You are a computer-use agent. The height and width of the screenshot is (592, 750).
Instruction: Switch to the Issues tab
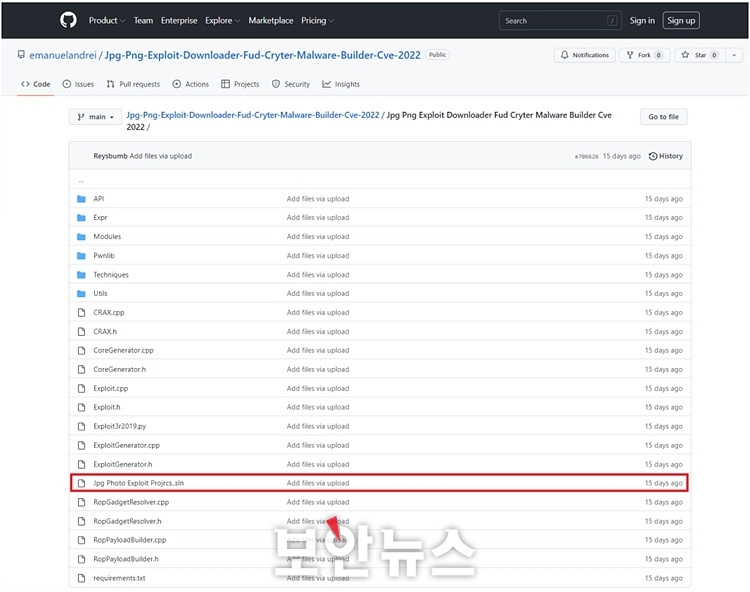78,84
